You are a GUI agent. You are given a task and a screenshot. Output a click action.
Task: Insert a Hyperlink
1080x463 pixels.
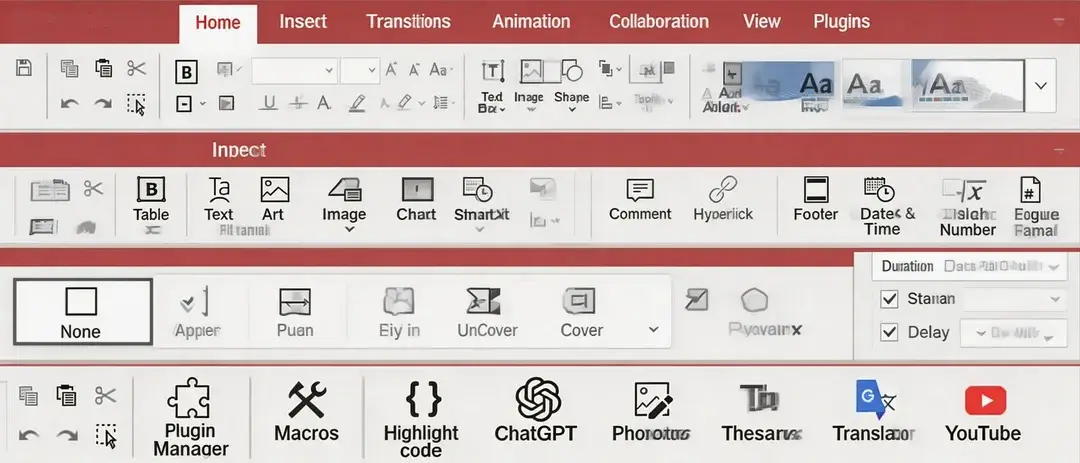click(x=723, y=200)
